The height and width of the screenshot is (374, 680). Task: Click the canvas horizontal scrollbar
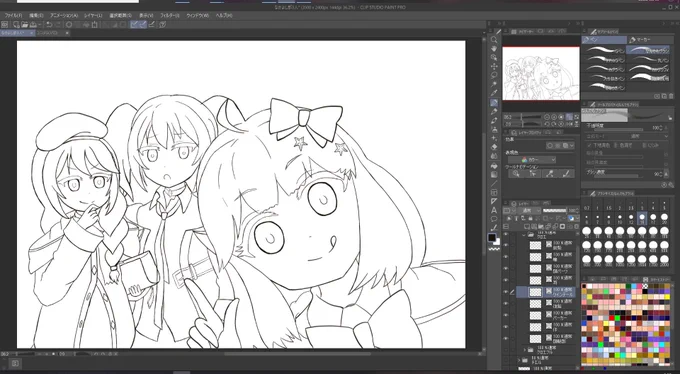(x=298, y=354)
